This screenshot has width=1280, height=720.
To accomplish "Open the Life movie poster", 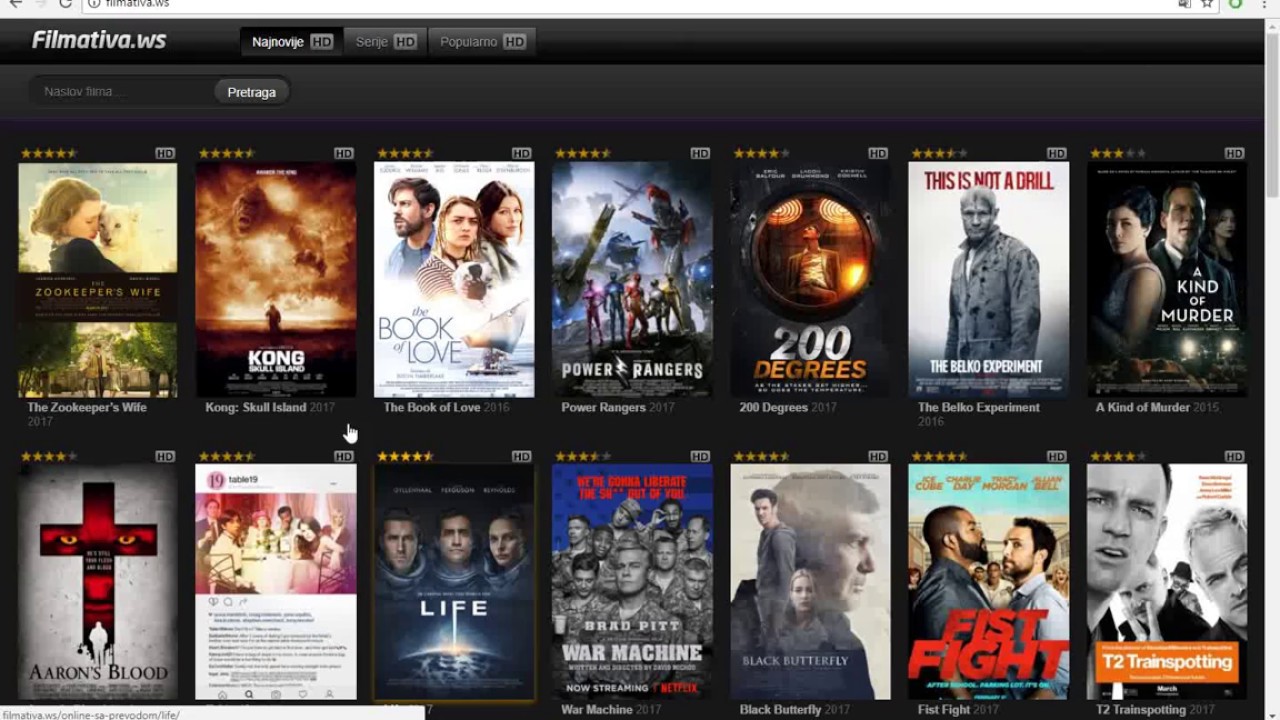I will coord(454,581).
